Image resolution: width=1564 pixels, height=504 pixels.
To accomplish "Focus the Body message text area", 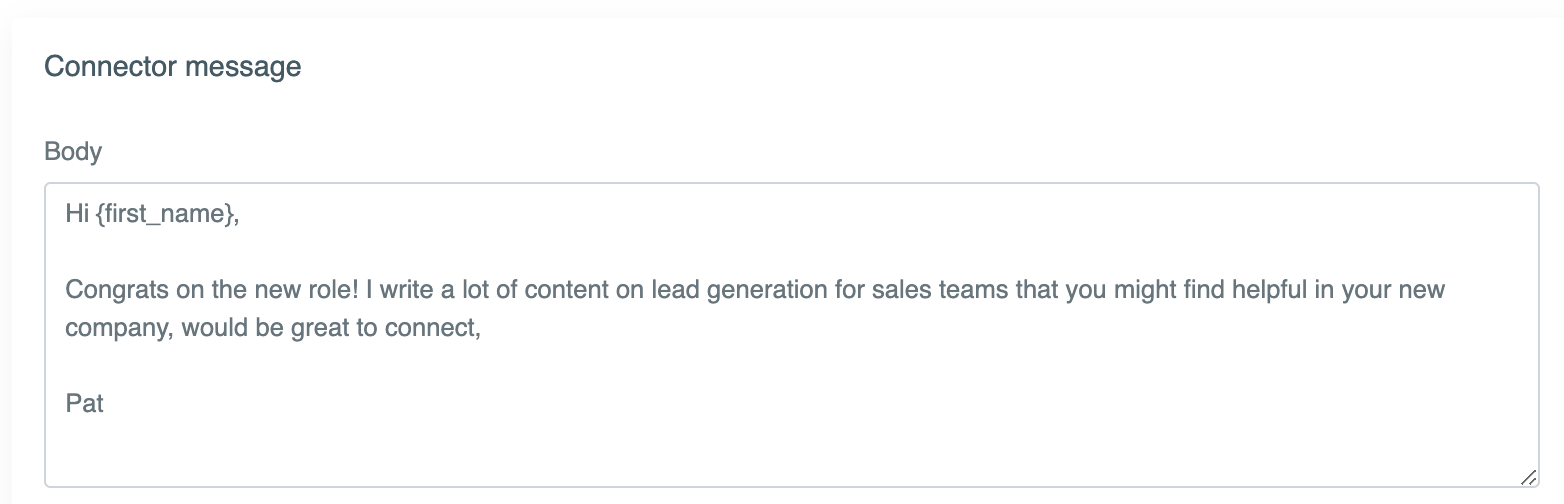I will click(791, 335).
